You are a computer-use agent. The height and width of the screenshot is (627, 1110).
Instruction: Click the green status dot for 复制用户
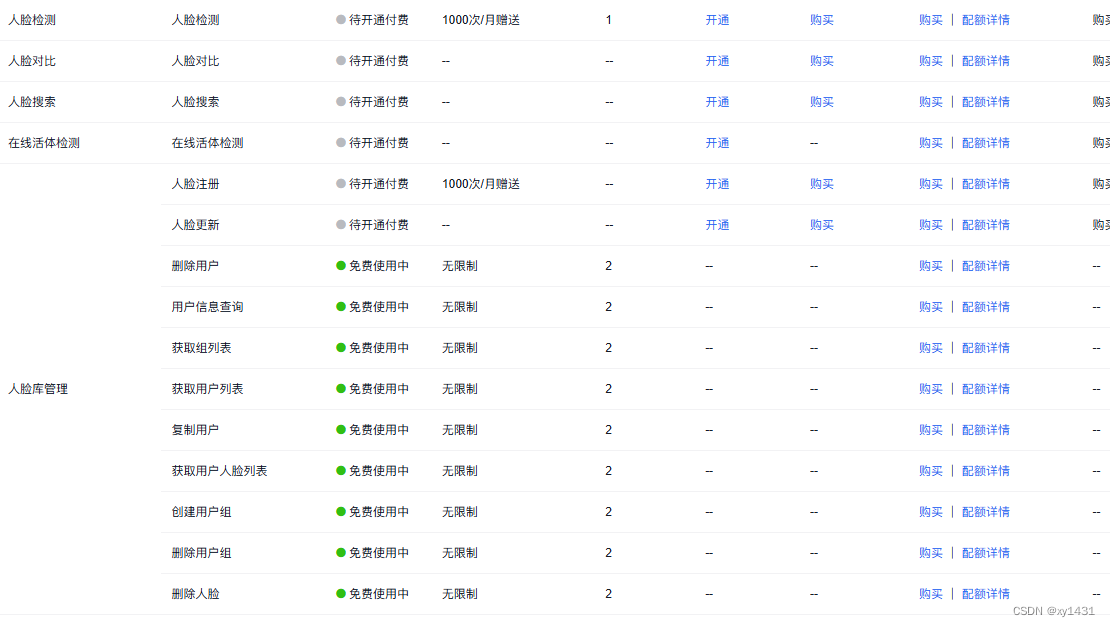pyautogui.click(x=336, y=429)
